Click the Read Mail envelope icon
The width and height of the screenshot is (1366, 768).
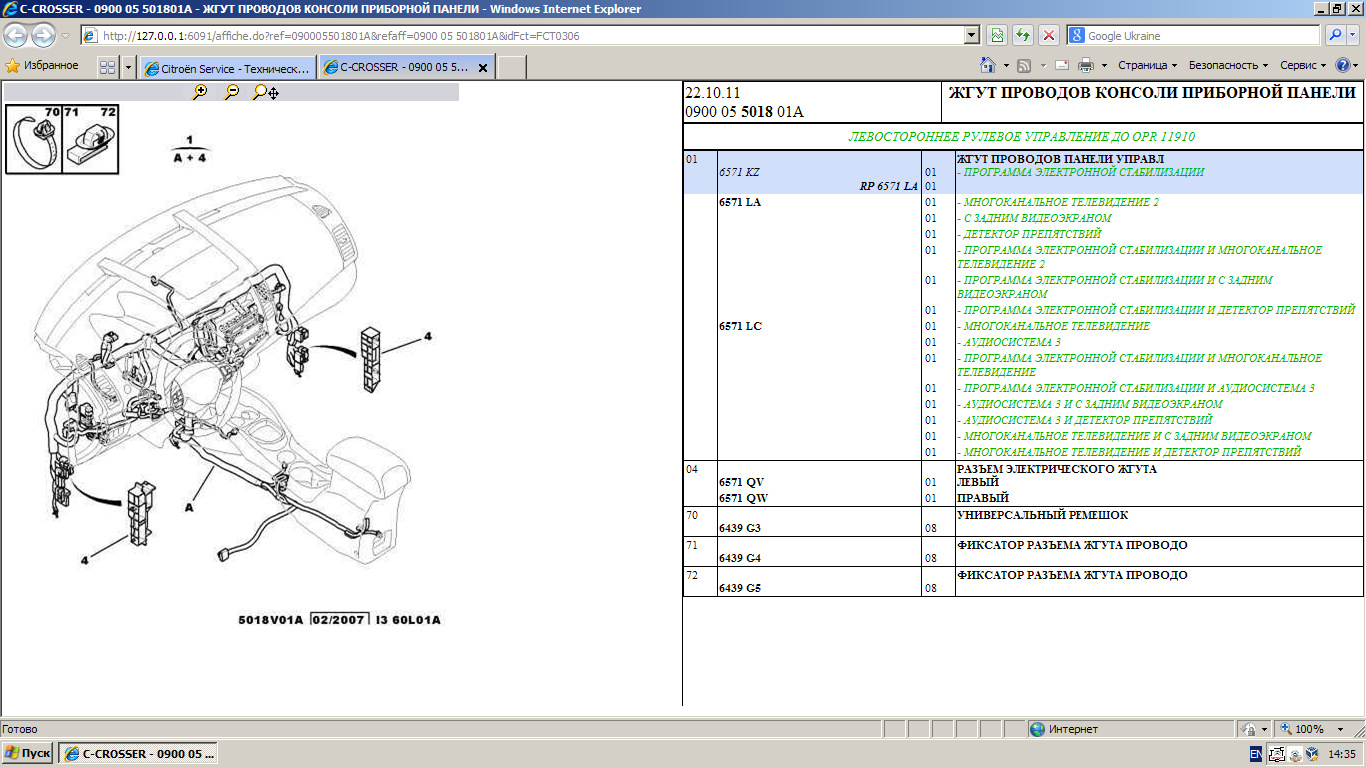coord(1060,65)
